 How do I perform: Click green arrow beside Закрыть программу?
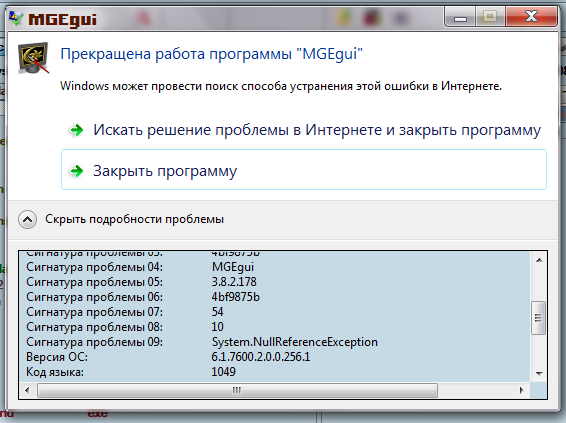pos(77,171)
